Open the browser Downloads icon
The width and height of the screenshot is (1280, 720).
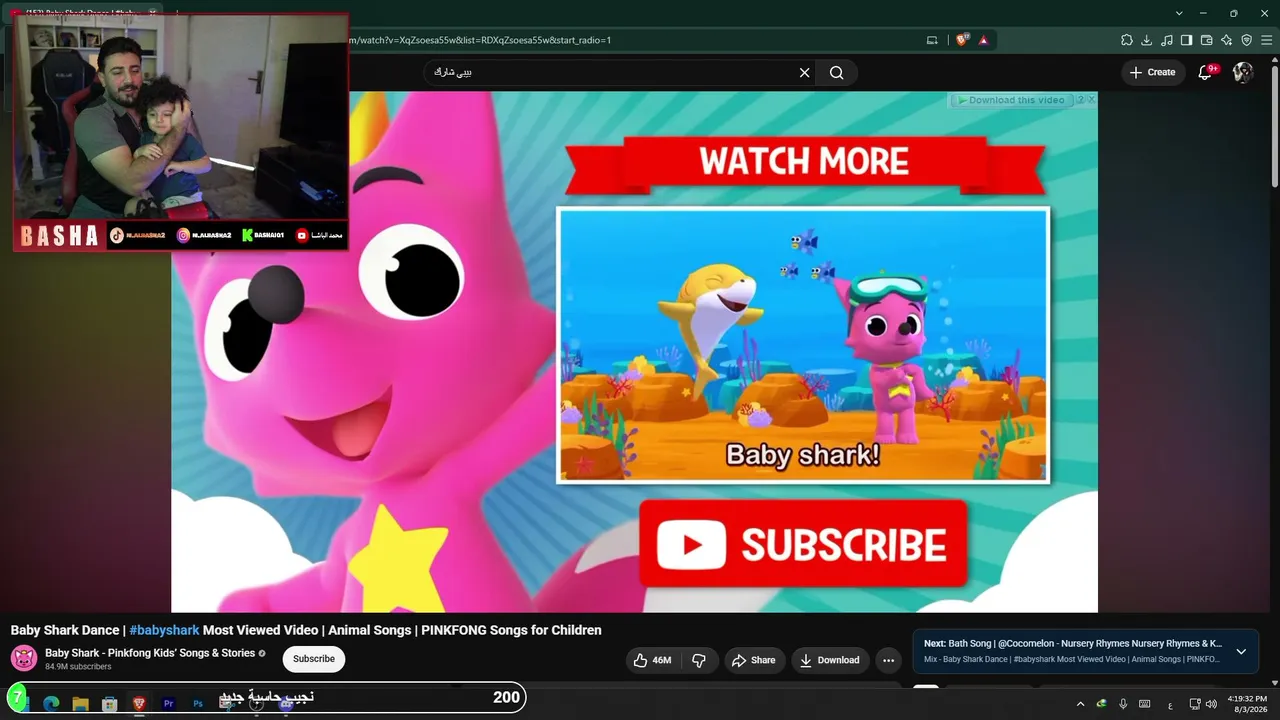pos(1147,40)
